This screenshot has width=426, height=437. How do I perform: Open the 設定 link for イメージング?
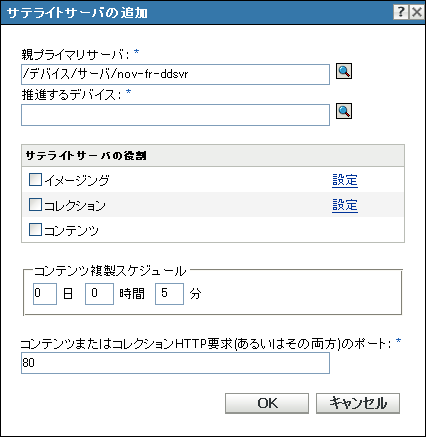(x=345, y=180)
